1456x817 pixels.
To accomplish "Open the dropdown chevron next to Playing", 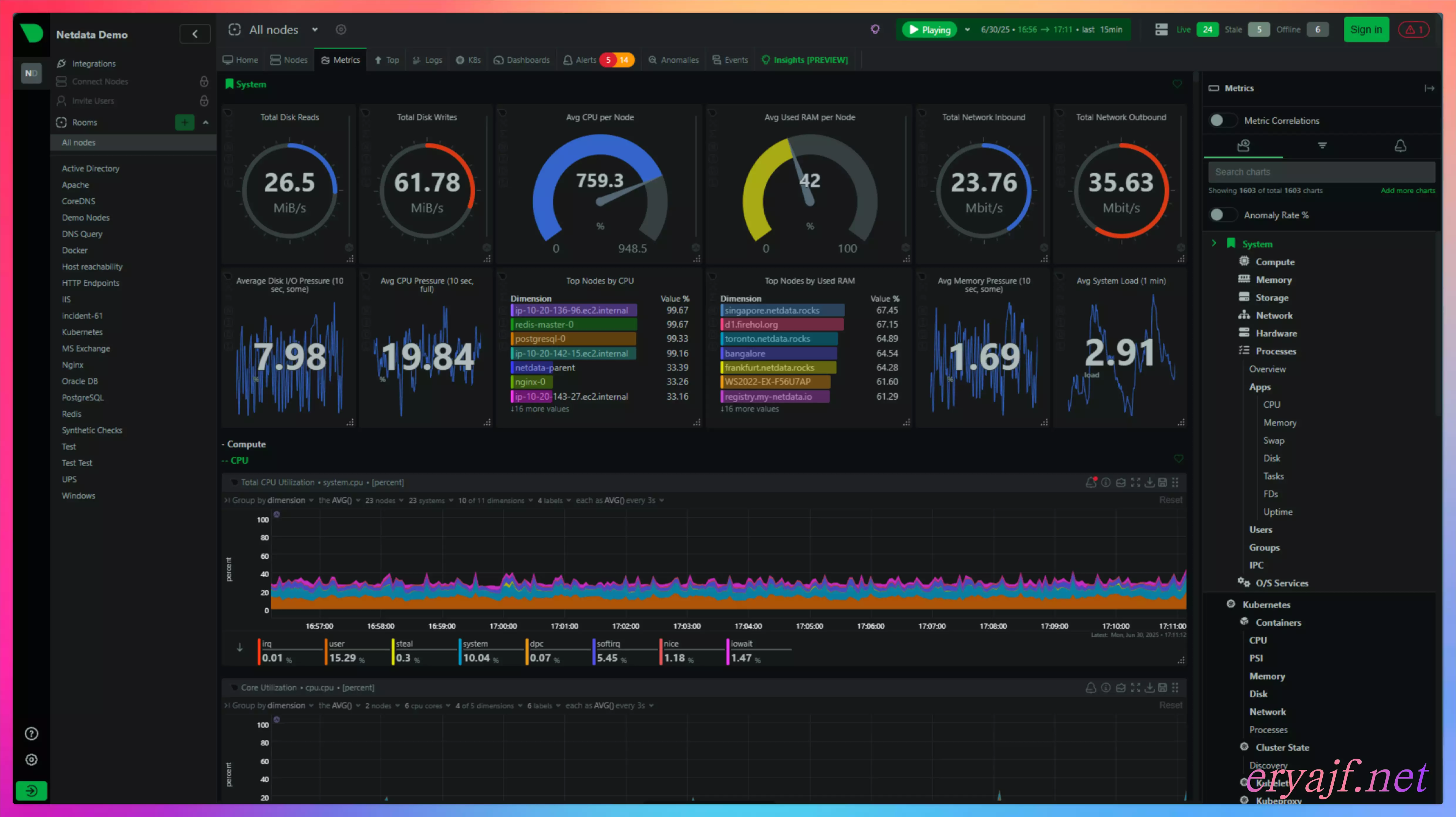I will coord(967,29).
